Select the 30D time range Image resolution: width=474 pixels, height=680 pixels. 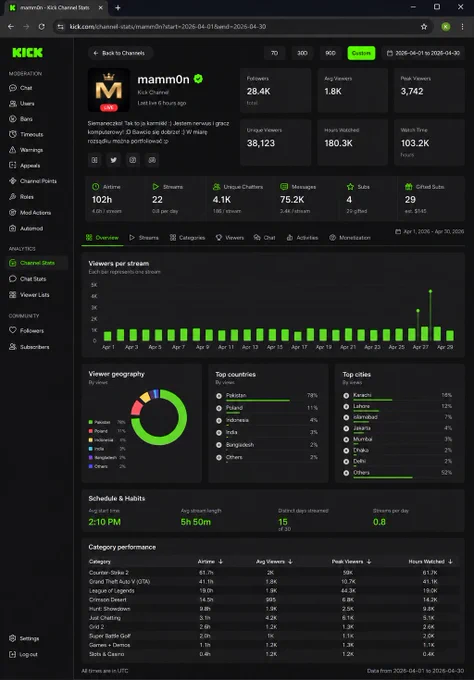(302, 53)
